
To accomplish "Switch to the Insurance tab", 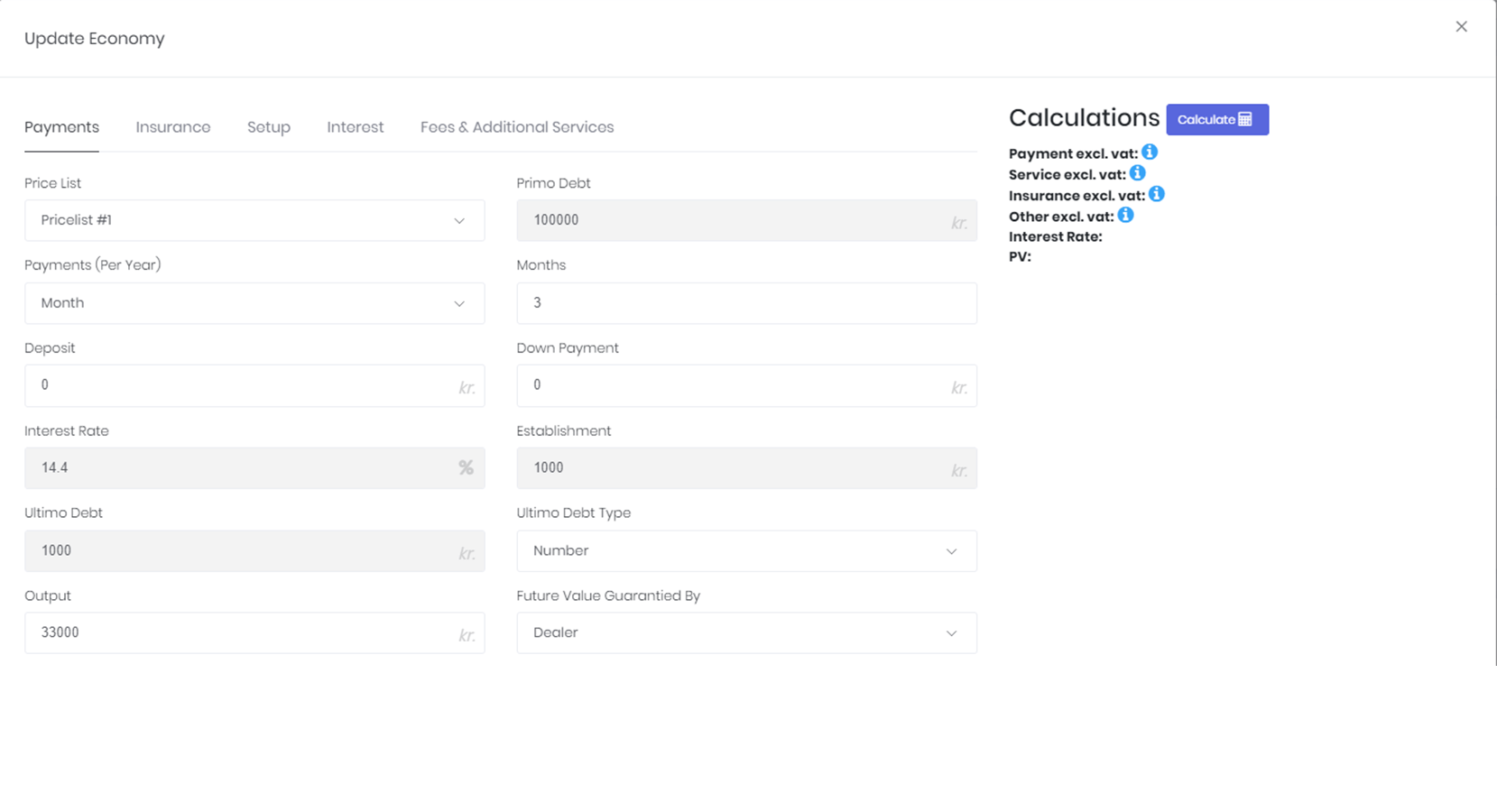I will [x=173, y=127].
